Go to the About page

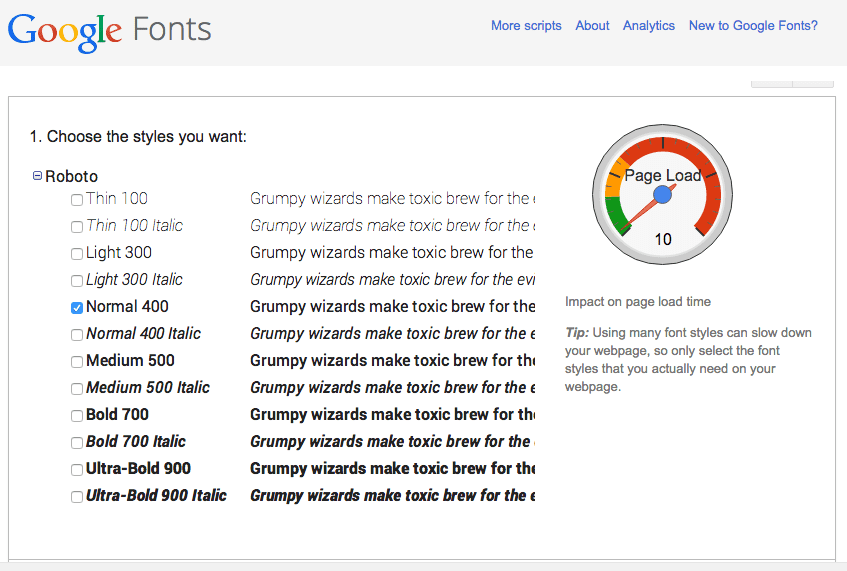(592, 25)
